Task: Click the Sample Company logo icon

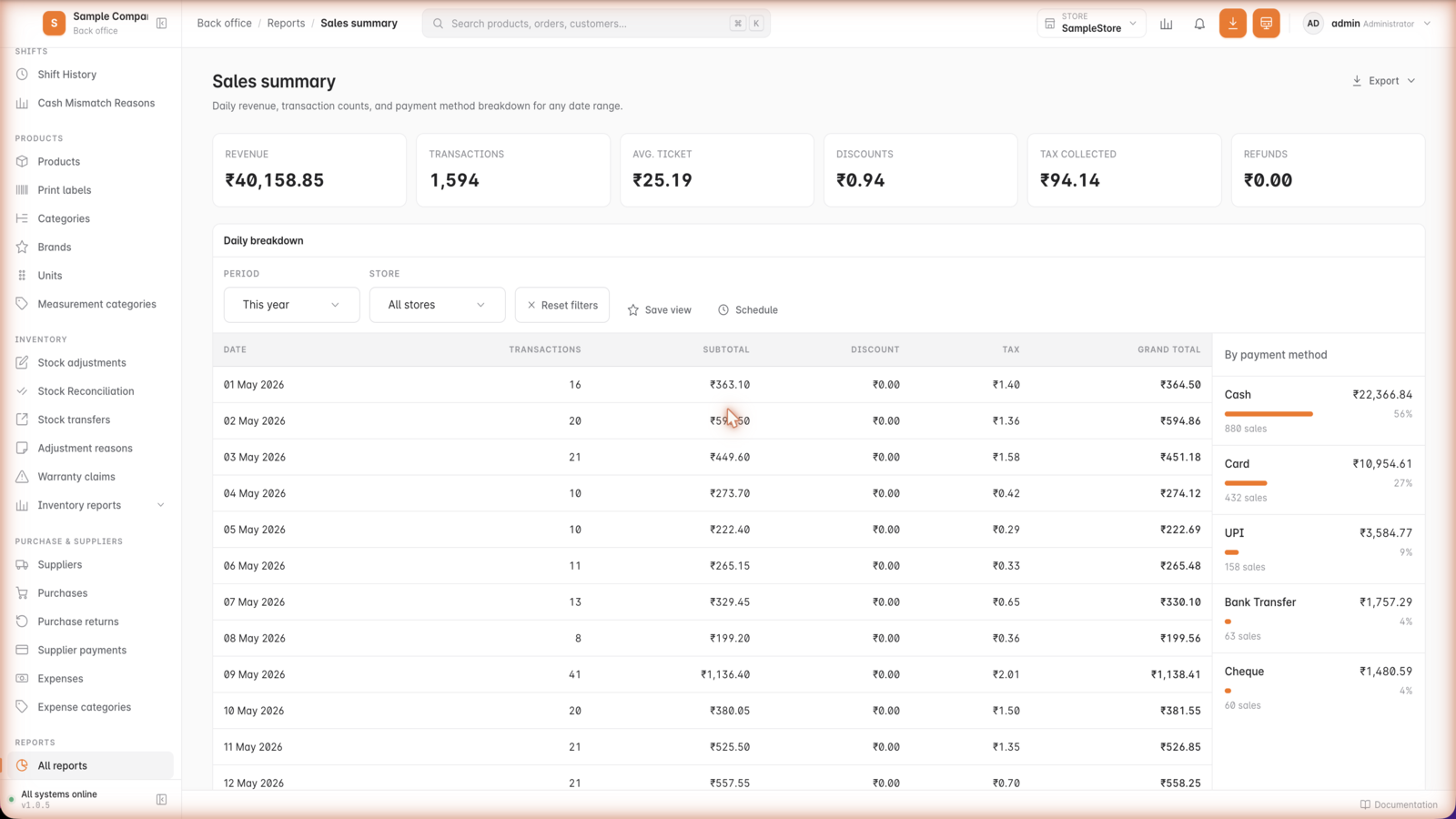Action: (x=54, y=23)
